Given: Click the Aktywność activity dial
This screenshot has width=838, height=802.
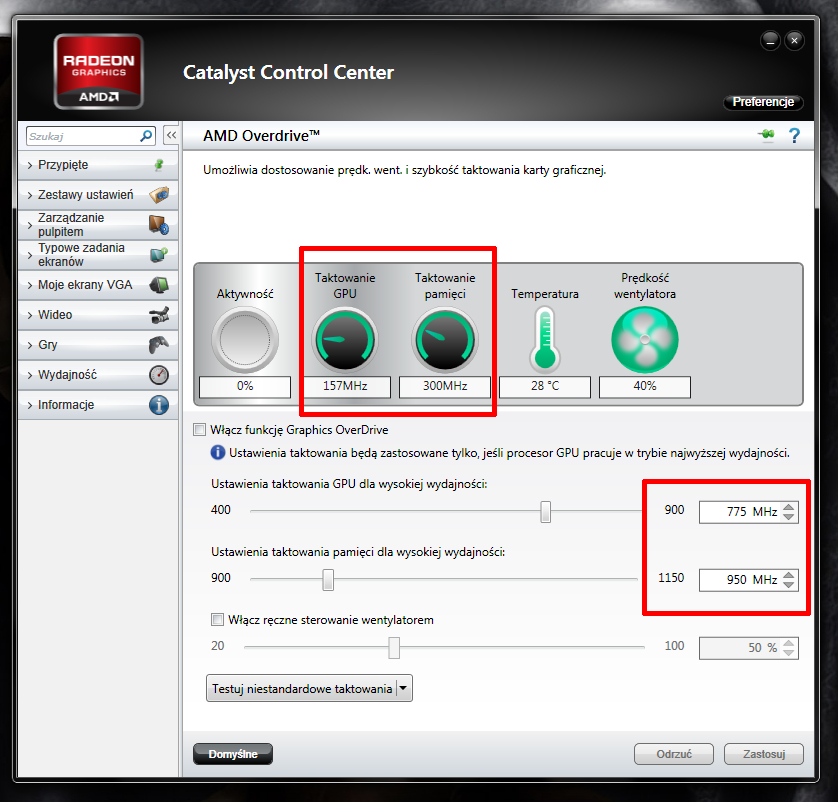Looking at the screenshot, I should [x=245, y=339].
